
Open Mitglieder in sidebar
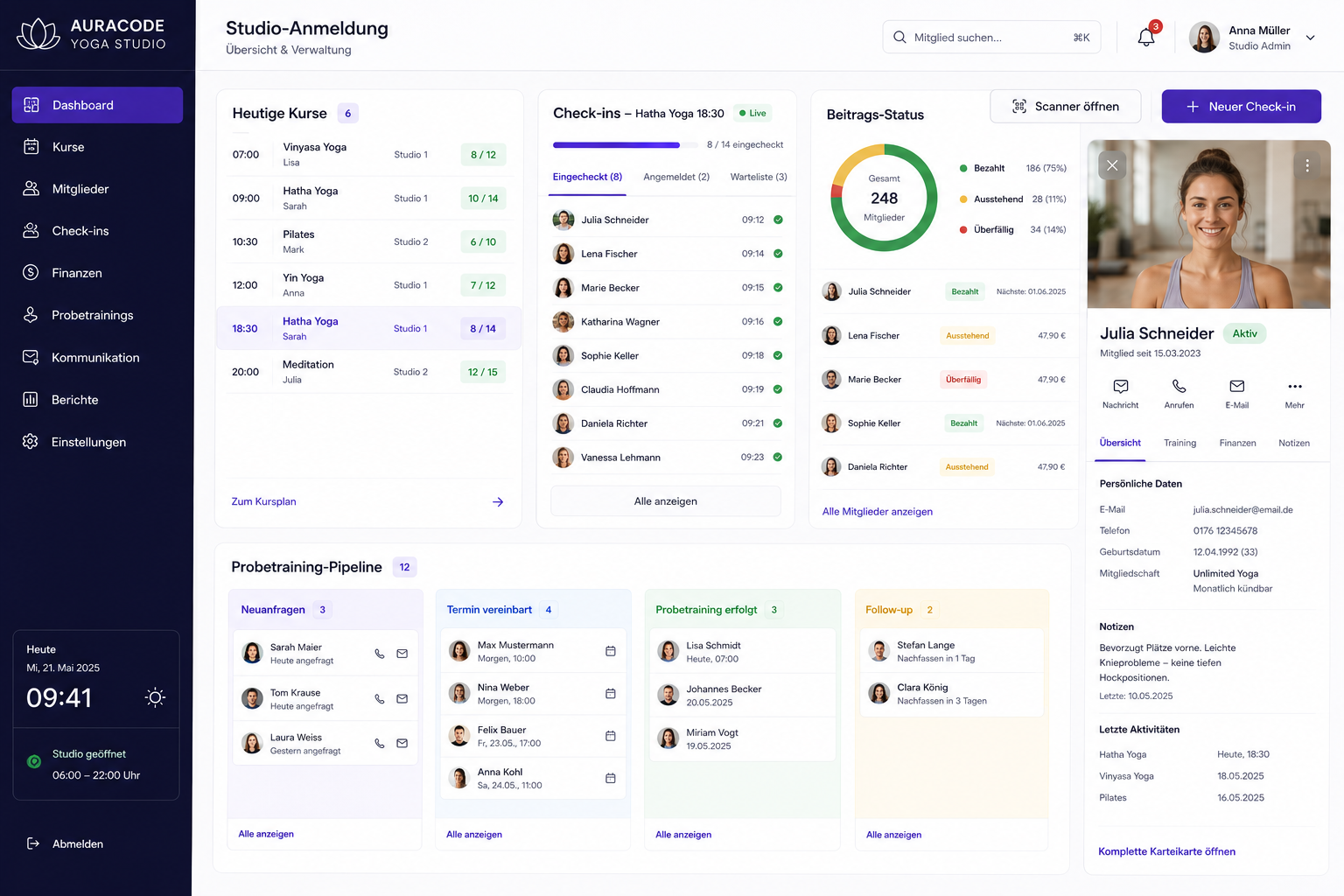(97, 189)
